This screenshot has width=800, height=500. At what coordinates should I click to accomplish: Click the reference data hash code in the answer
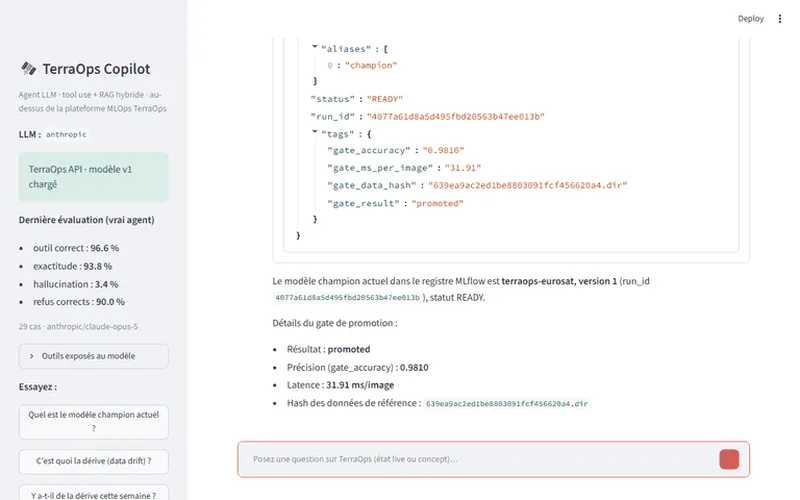click(x=507, y=404)
